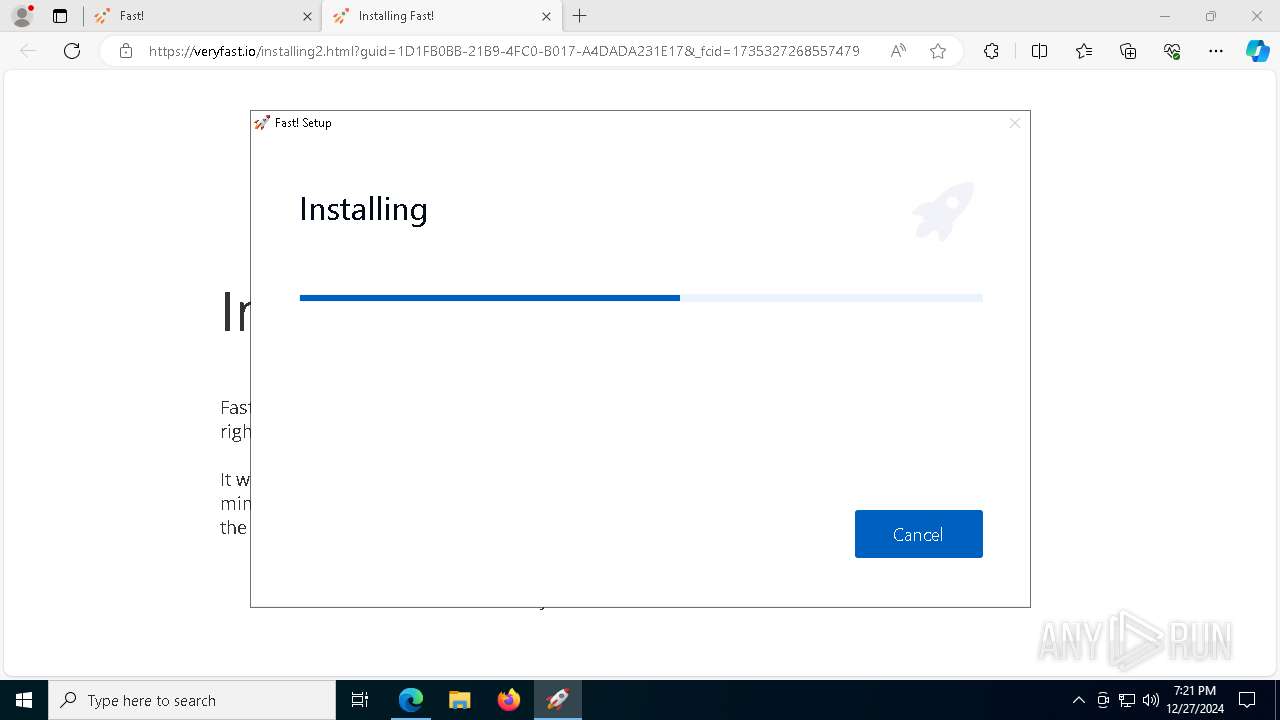Open Collections panel
The width and height of the screenshot is (1280, 720).
coord(1128,51)
